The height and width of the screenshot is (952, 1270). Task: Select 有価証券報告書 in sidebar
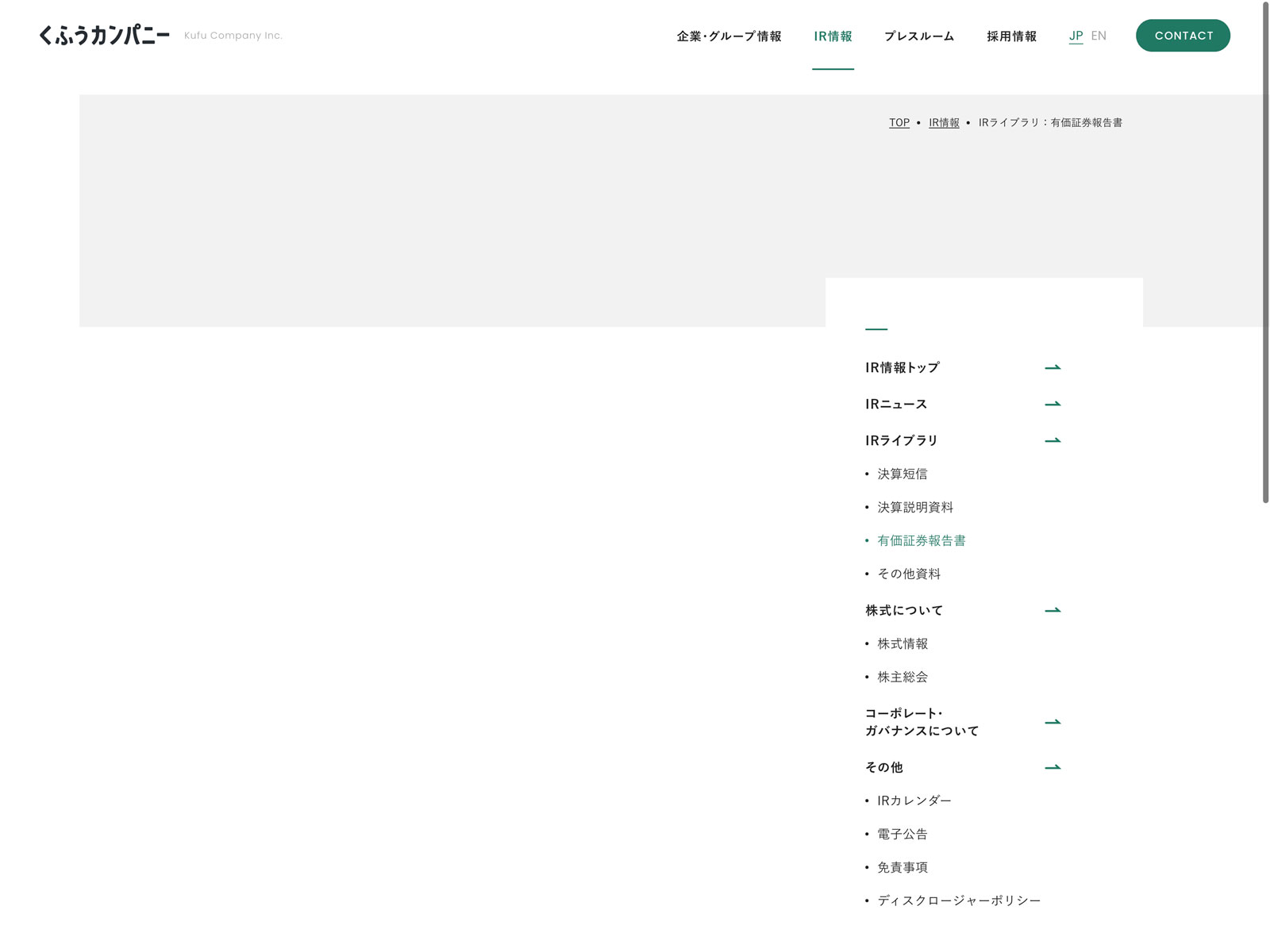[x=921, y=540]
